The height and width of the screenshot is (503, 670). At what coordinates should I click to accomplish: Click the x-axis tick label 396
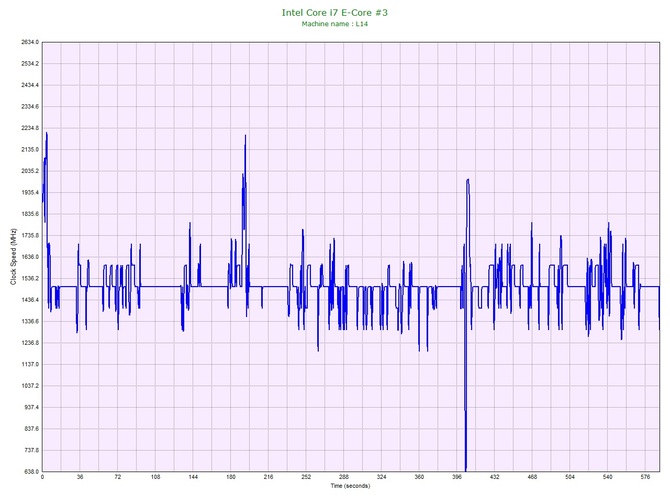point(457,477)
